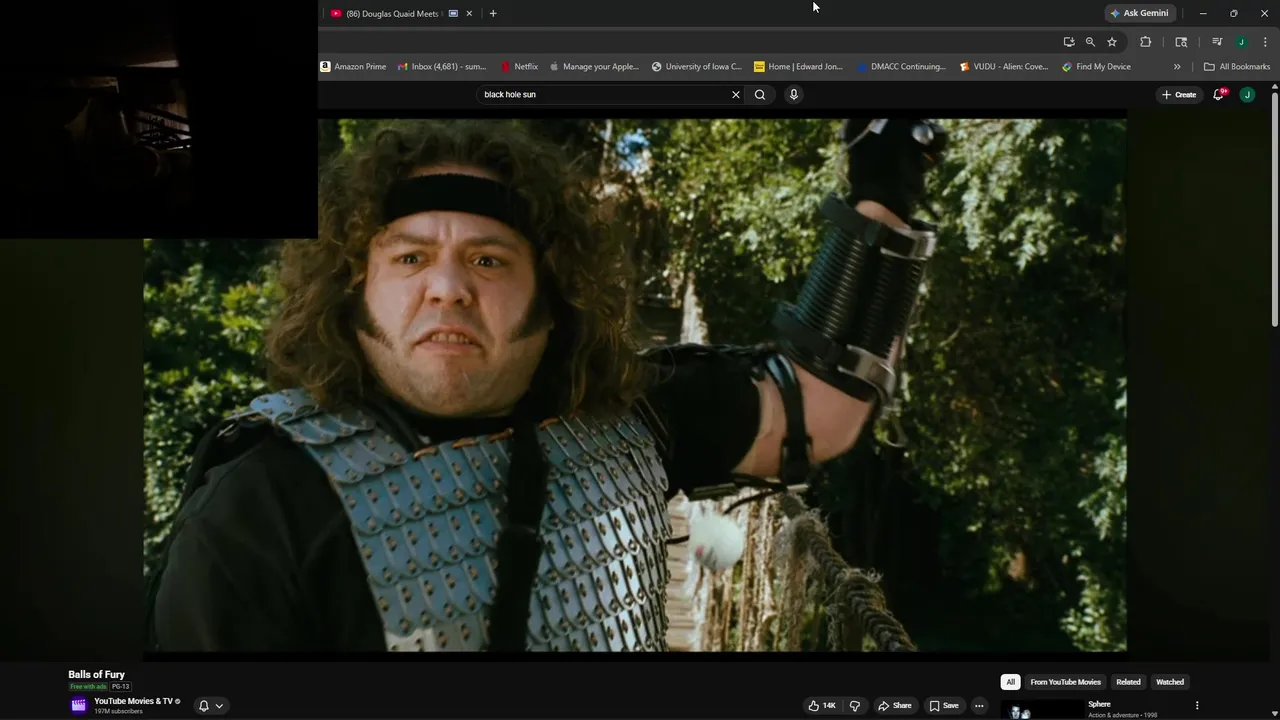Open YouTube Movies & TV channel avatar
Screen dimensions: 1280x720
coord(78,705)
